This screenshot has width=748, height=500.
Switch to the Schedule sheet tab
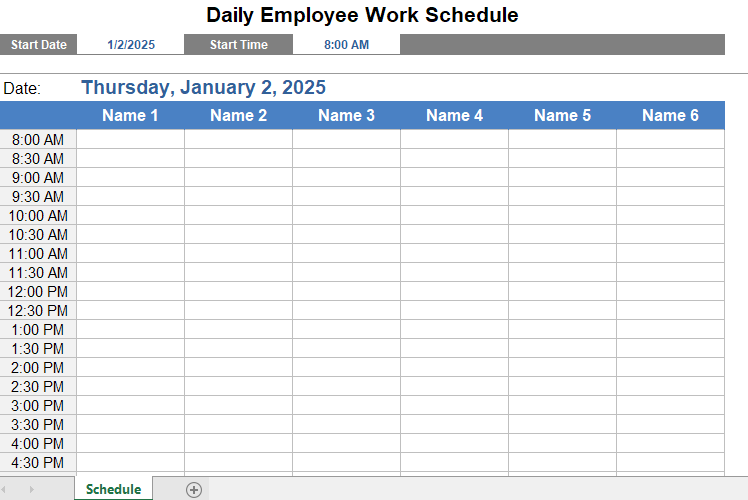114,489
